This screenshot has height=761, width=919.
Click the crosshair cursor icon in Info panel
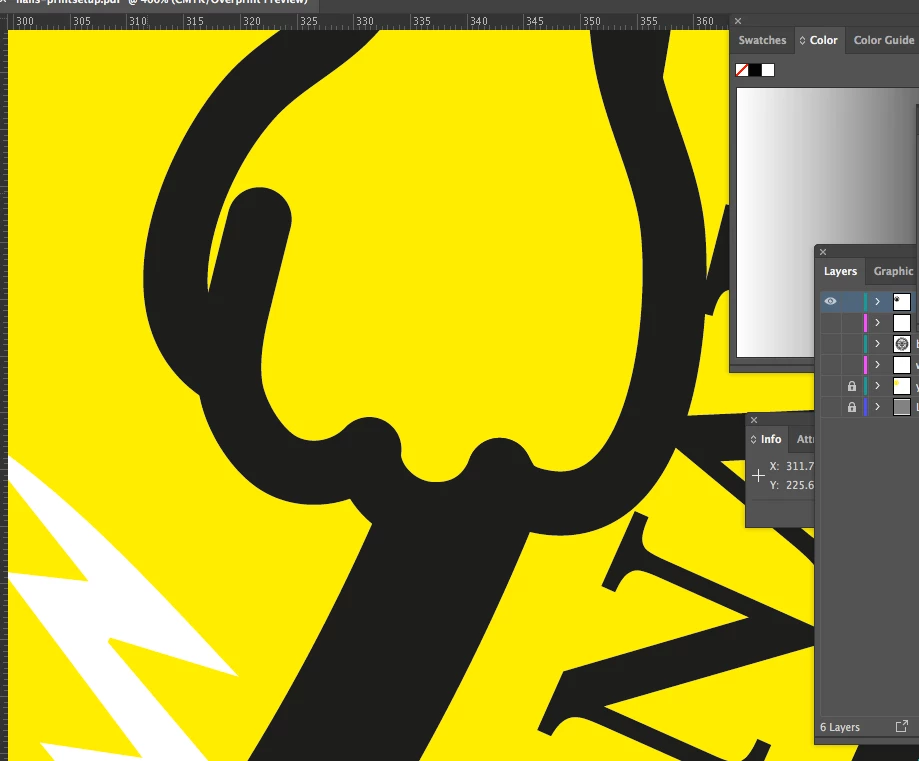758,475
